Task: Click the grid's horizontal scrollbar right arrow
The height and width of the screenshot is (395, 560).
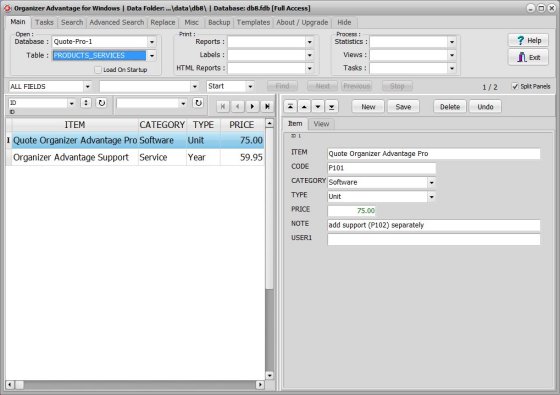Action: pyautogui.click(x=260, y=385)
